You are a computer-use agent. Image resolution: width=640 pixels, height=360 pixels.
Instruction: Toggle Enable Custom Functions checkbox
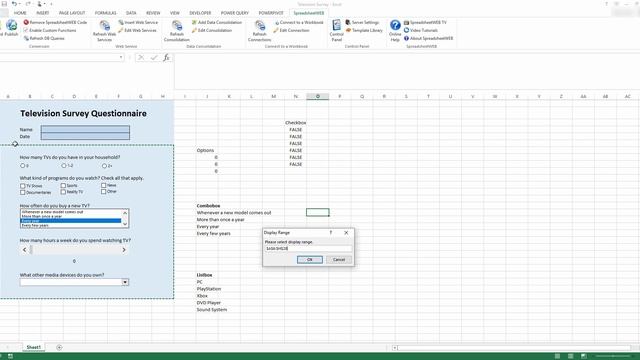click(x=26, y=31)
